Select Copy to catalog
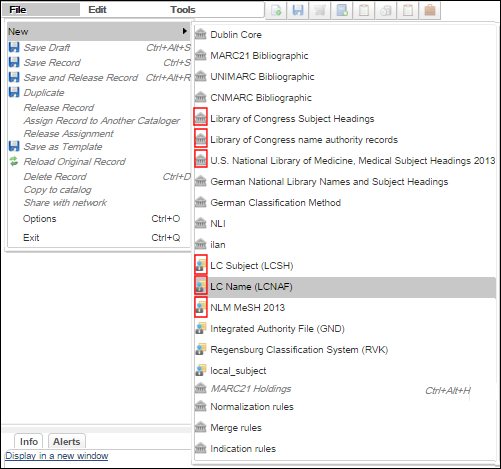This screenshot has width=501, height=469. 57,190
